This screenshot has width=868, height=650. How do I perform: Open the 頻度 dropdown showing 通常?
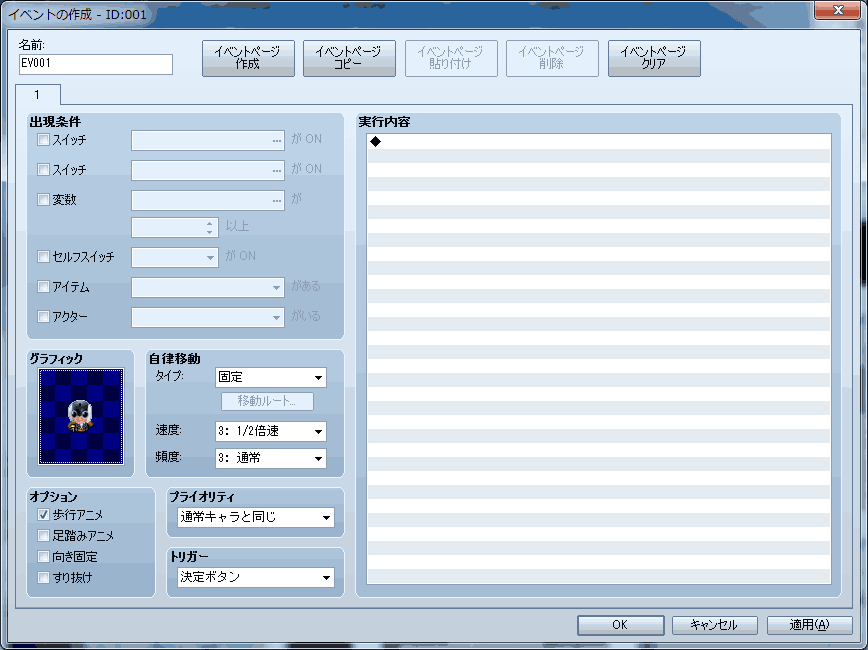pyautogui.click(x=271, y=458)
